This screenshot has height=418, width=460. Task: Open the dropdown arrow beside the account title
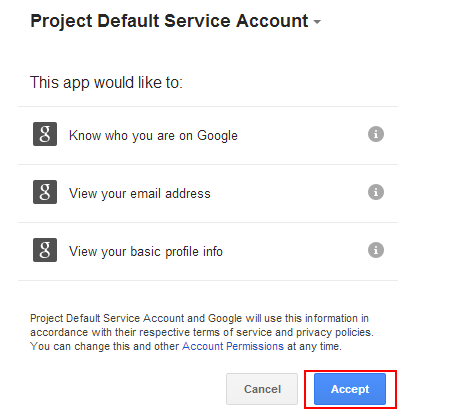click(x=317, y=22)
